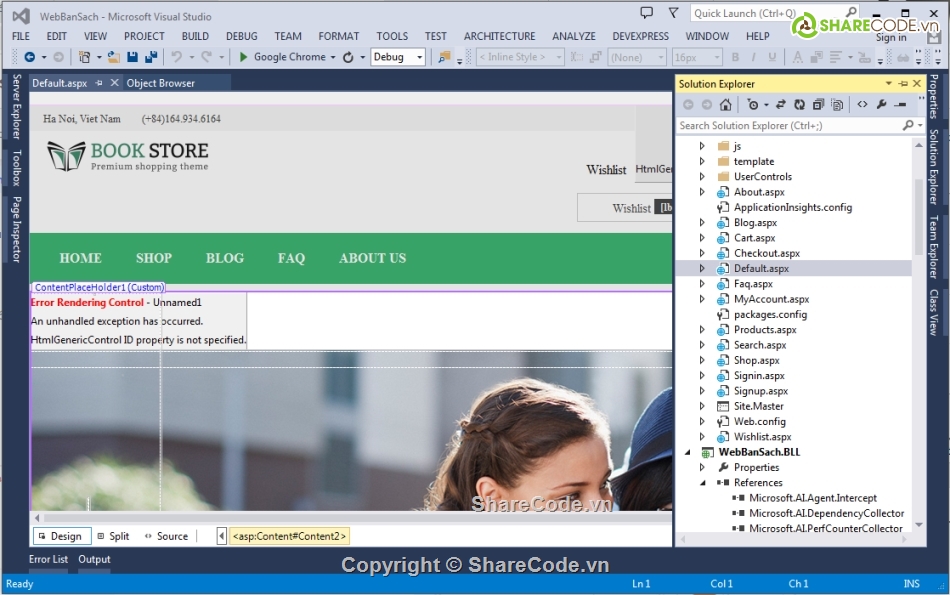Click the asp:Content#Content2 tag breadcrumb
950x595 pixels.
coord(289,536)
